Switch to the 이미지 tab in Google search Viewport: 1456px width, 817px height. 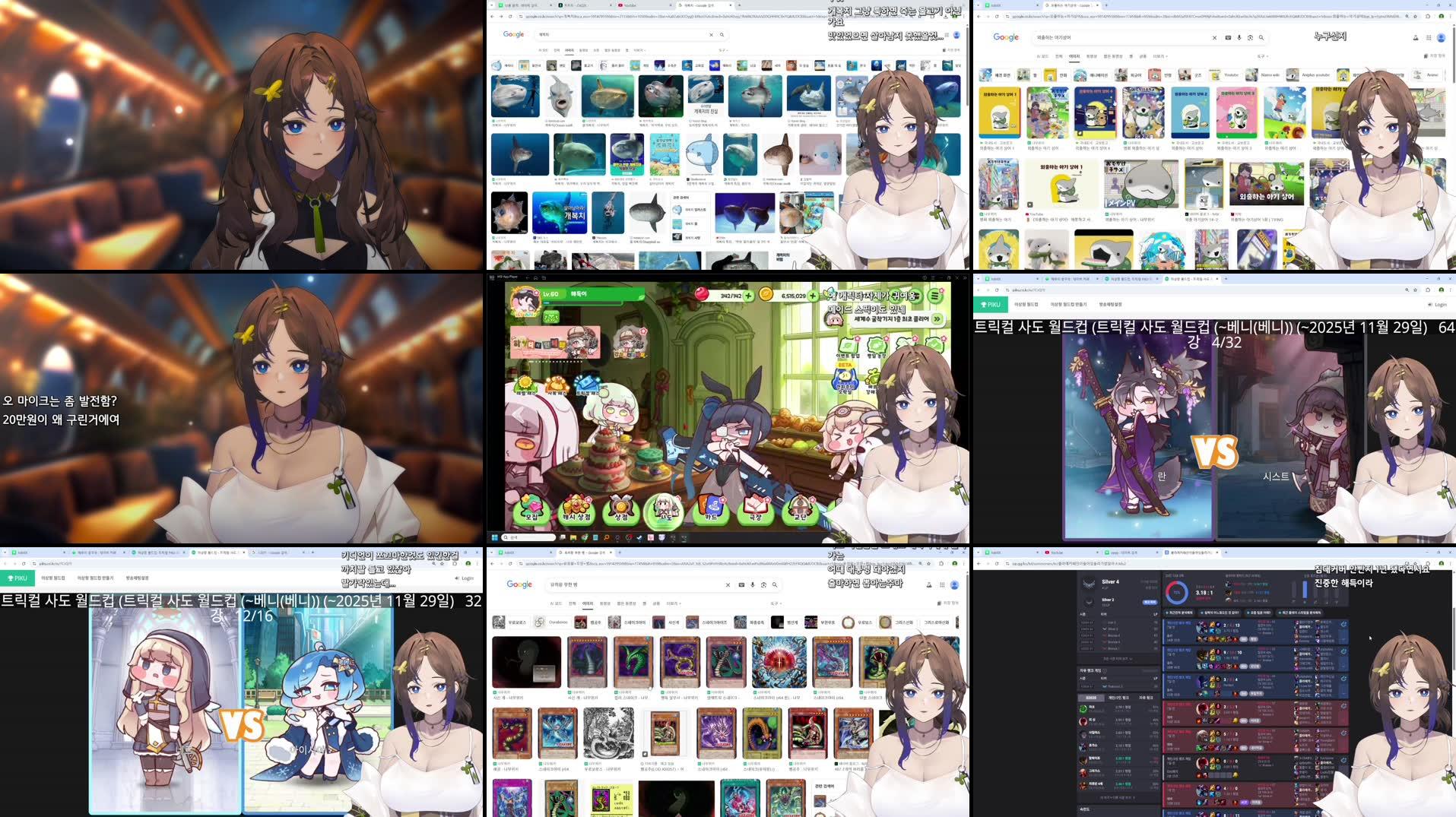1074,55
